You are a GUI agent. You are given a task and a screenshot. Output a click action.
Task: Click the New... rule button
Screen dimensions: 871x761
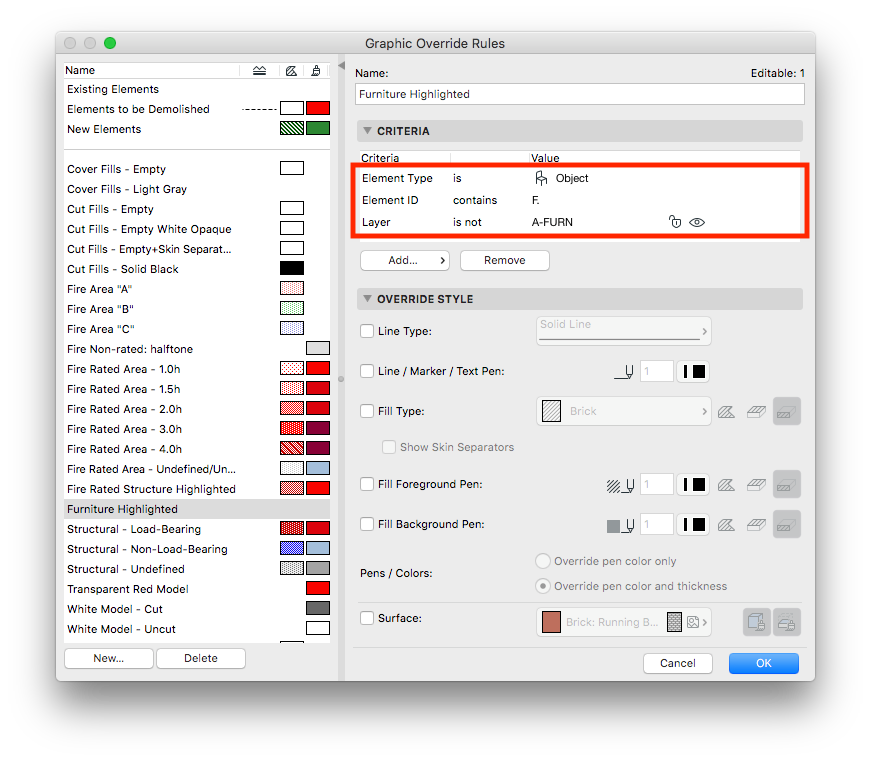[x=109, y=658]
